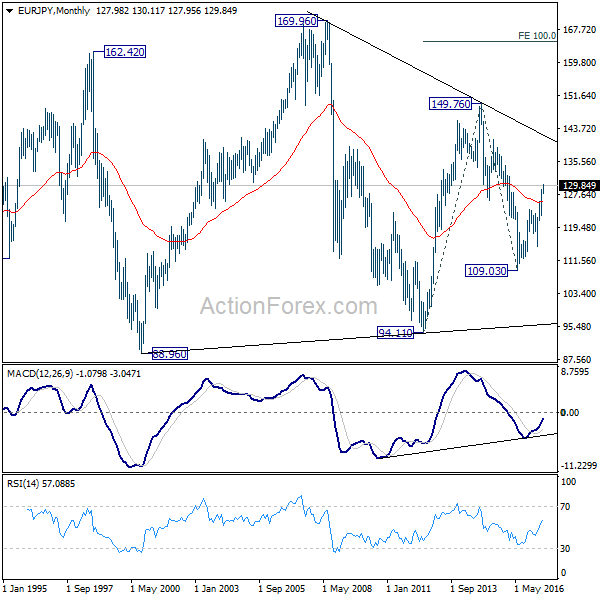Image resolution: width=600 pixels, height=600 pixels.
Task: Open the chart dropdown triangle beside EURJPY
Action: pos(10,11)
